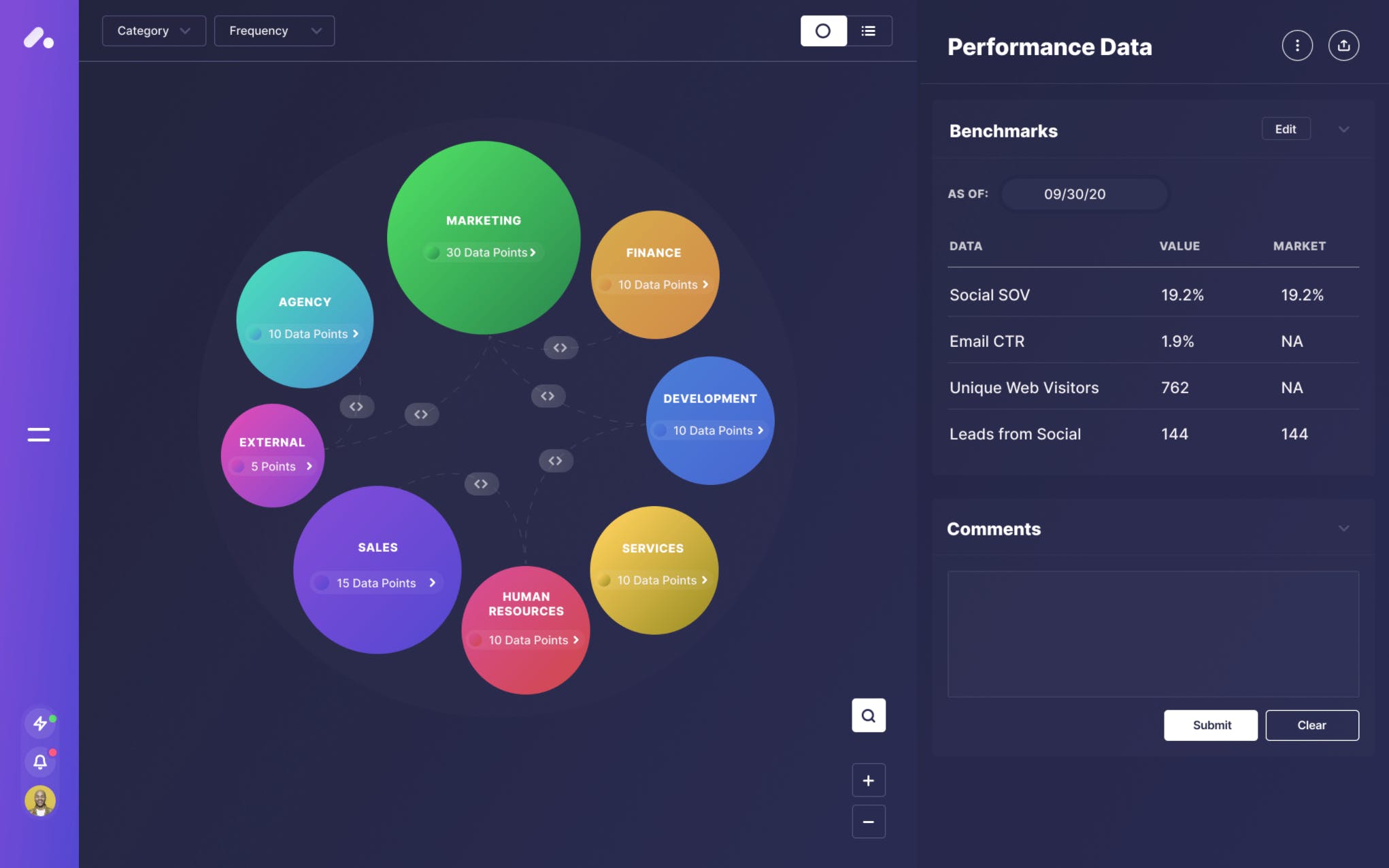Click the Comments text area

1153,634
